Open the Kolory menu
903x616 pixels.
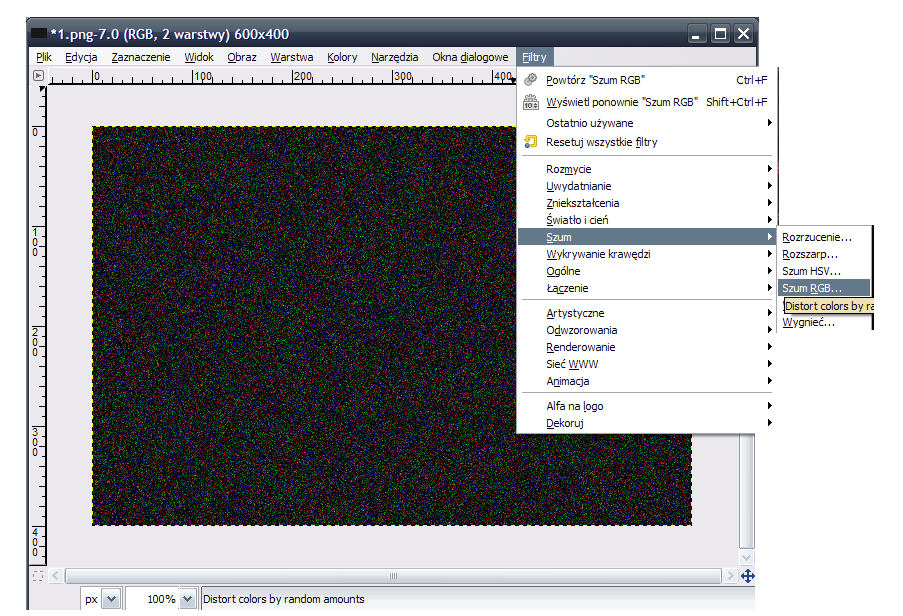pyautogui.click(x=342, y=57)
